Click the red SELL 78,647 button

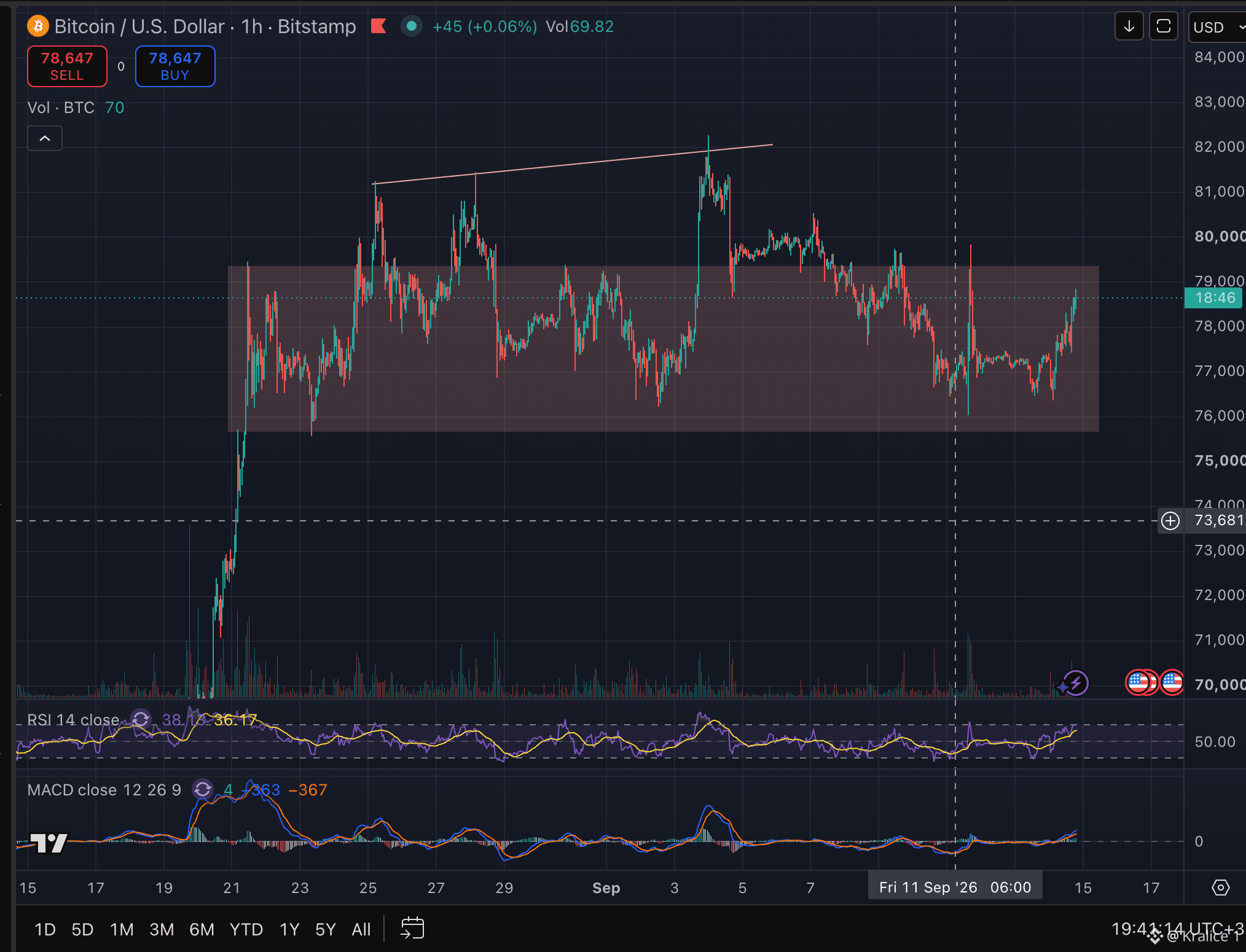pos(67,66)
